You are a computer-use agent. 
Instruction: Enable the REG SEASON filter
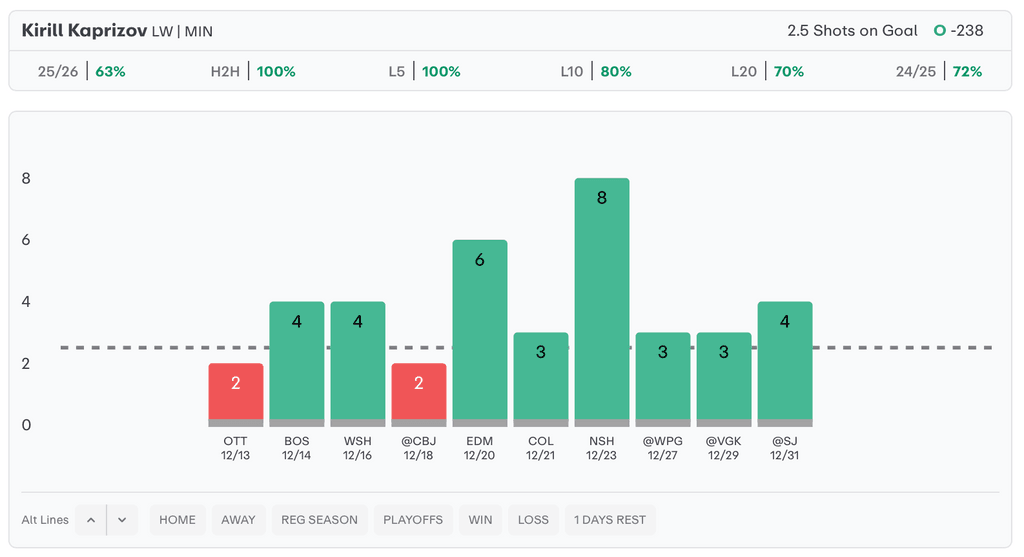click(318, 520)
